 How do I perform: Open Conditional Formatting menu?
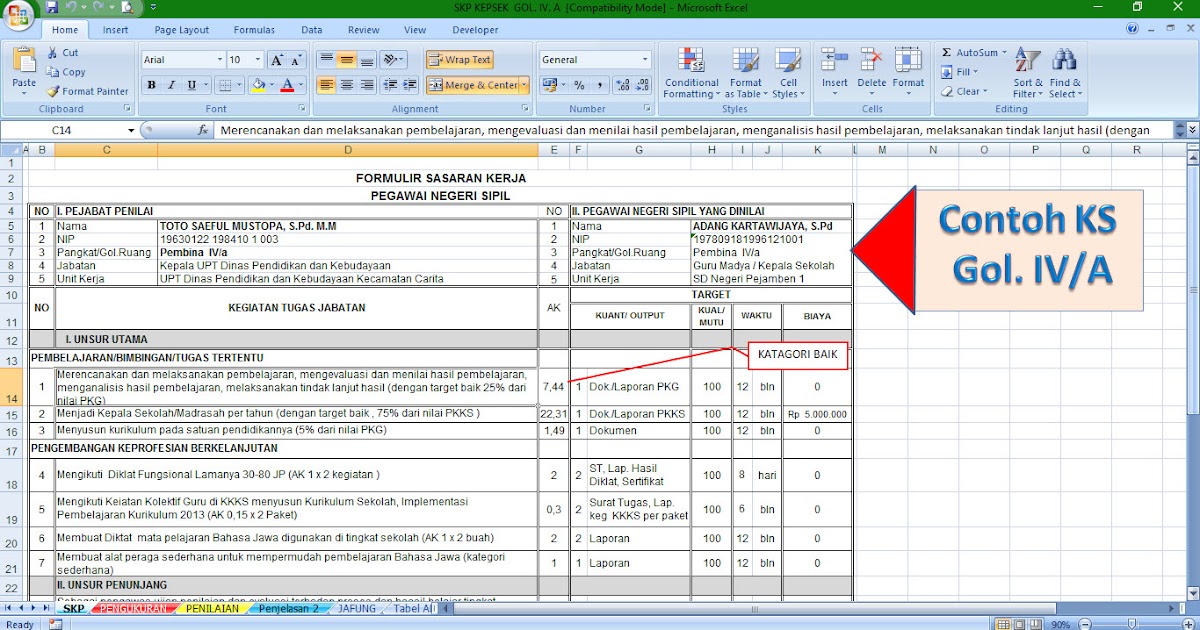692,72
